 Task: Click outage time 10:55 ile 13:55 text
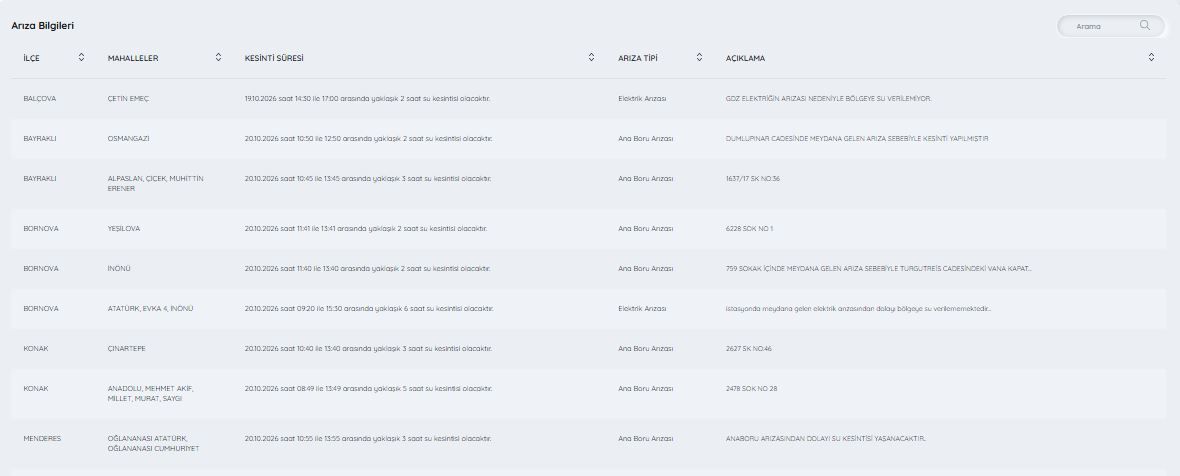pos(367,438)
